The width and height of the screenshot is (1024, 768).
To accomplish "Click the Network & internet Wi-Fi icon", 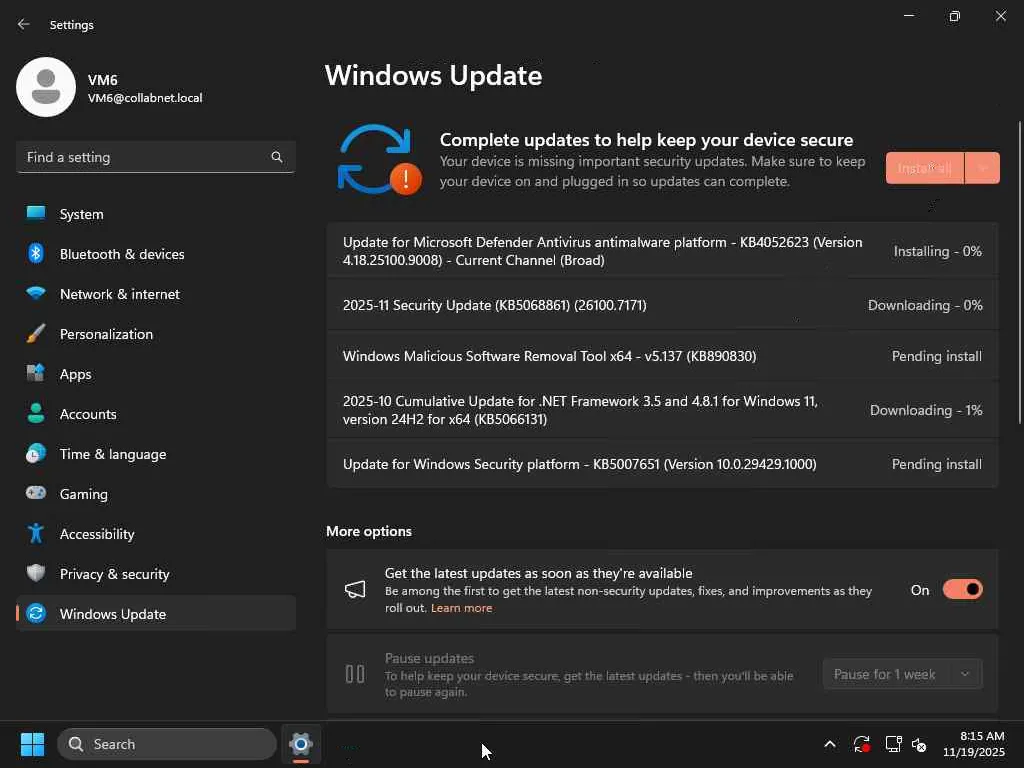I will point(36,293).
